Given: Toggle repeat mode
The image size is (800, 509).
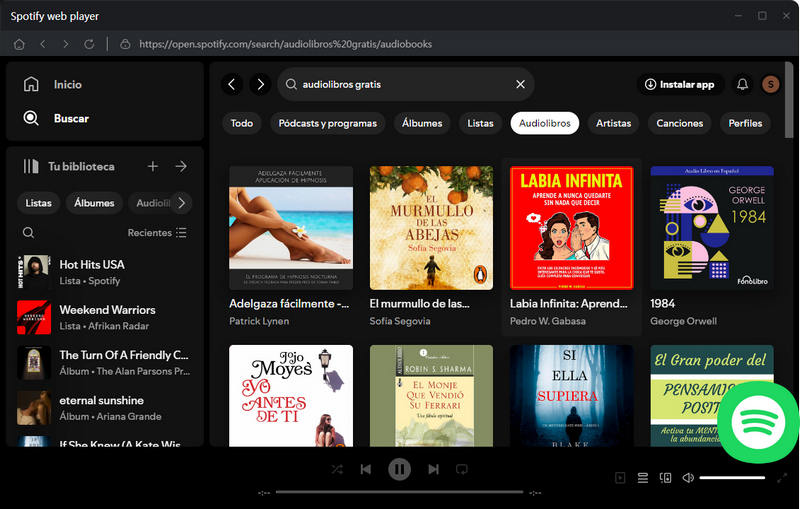Looking at the screenshot, I should (x=462, y=469).
